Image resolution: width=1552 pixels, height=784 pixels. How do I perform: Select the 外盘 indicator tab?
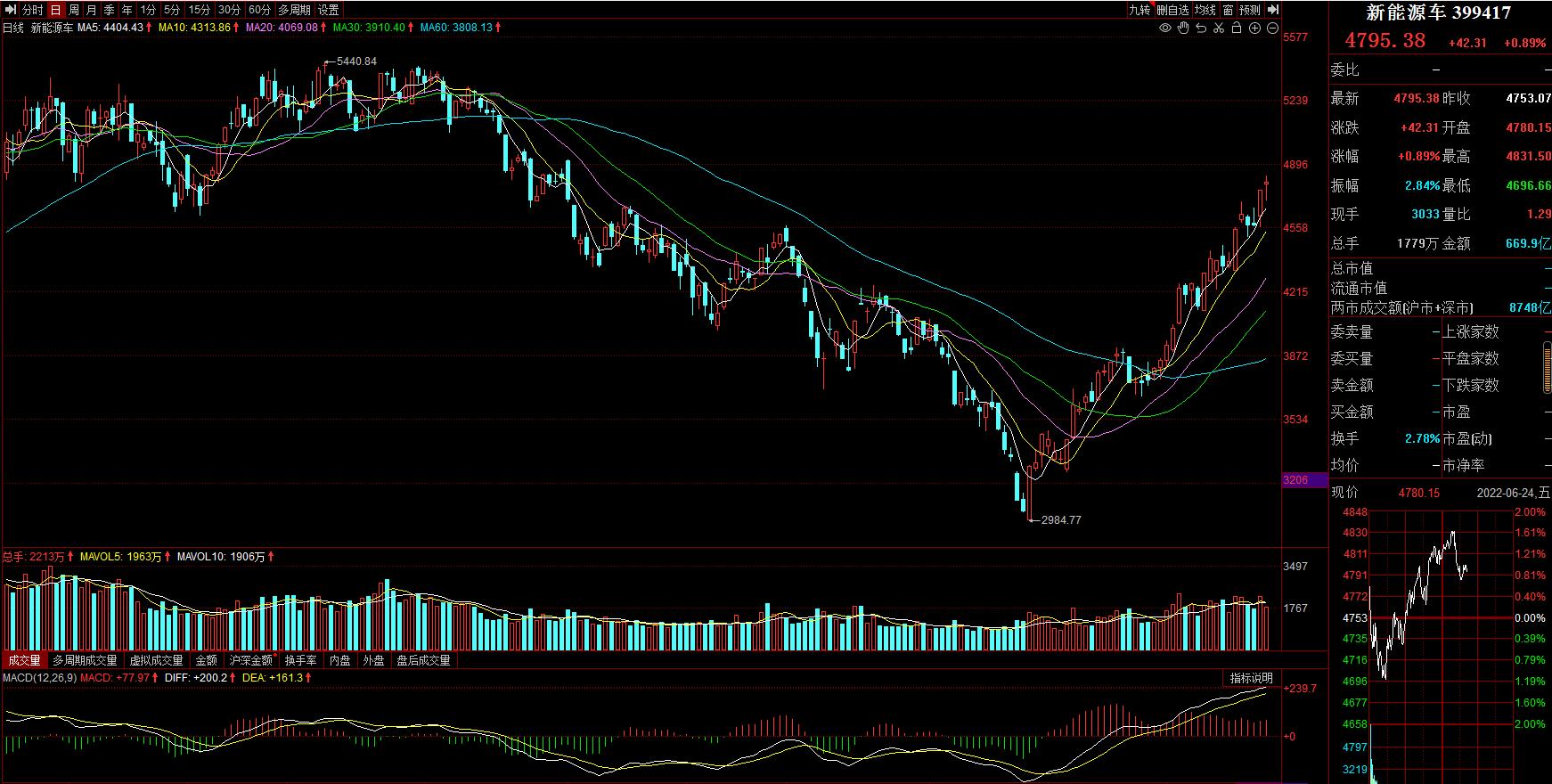[373, 660]
